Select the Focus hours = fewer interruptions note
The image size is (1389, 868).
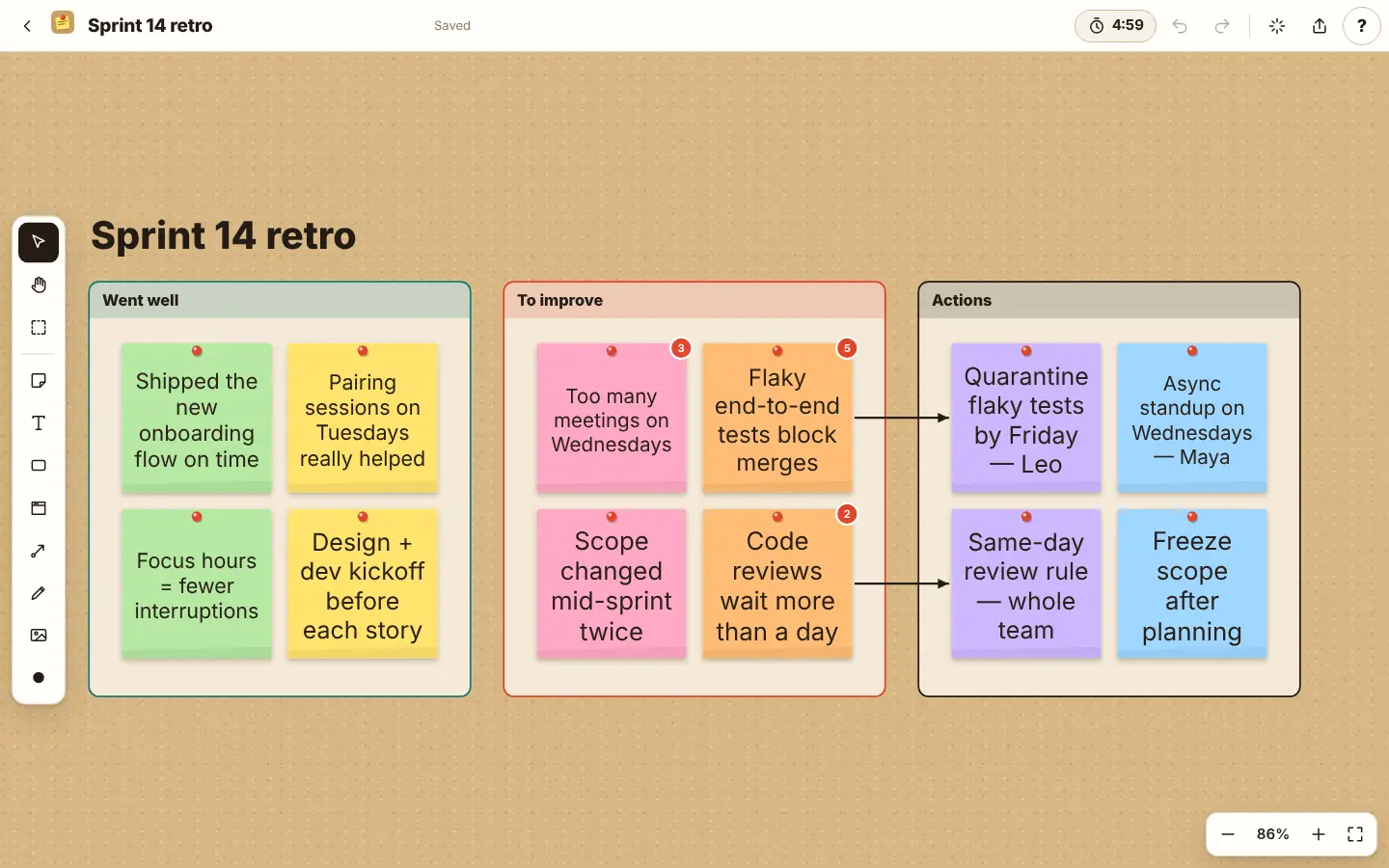click(x=197, y=584)
